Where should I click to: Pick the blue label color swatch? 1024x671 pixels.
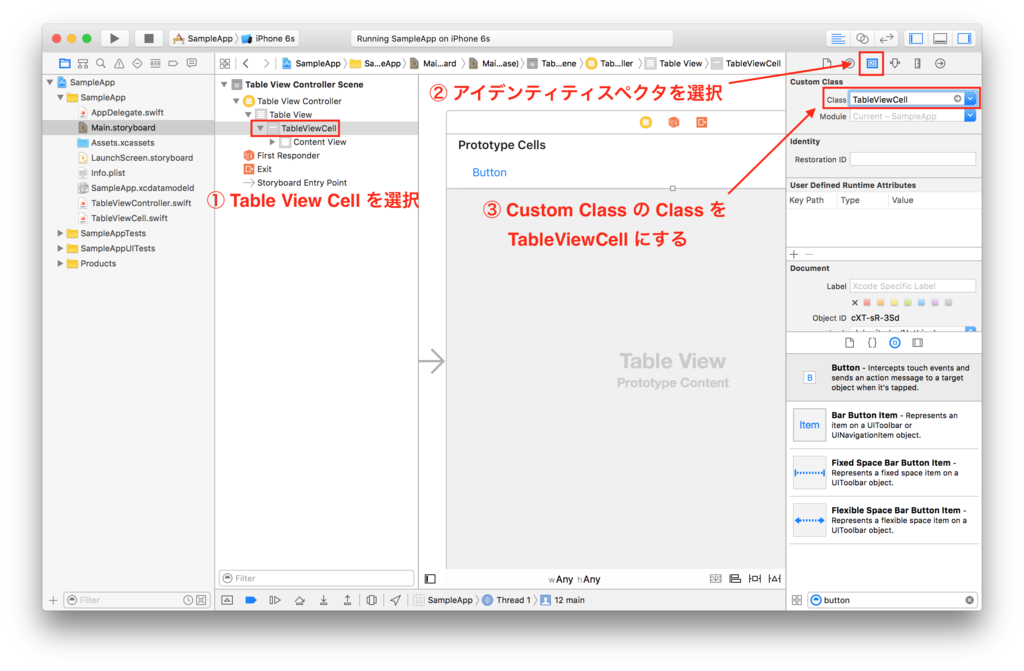(x=921, y=303)
